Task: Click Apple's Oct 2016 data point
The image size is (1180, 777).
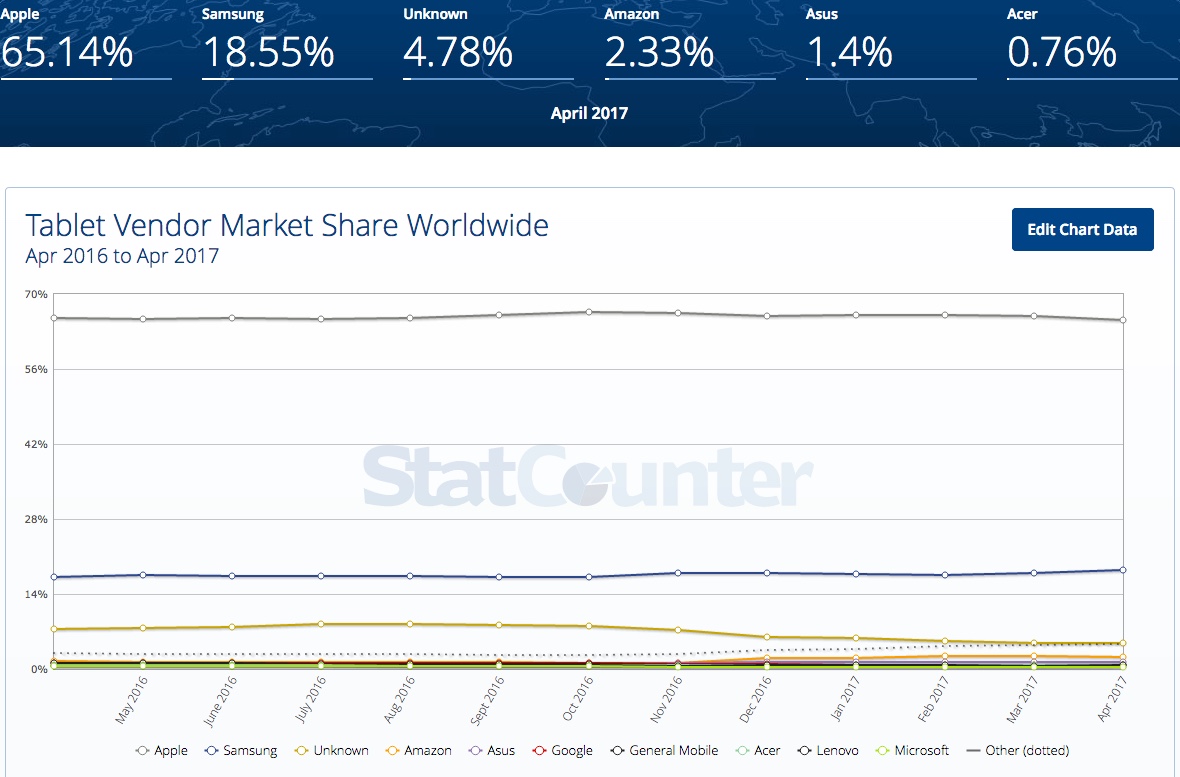Action: tap(588, 312)
